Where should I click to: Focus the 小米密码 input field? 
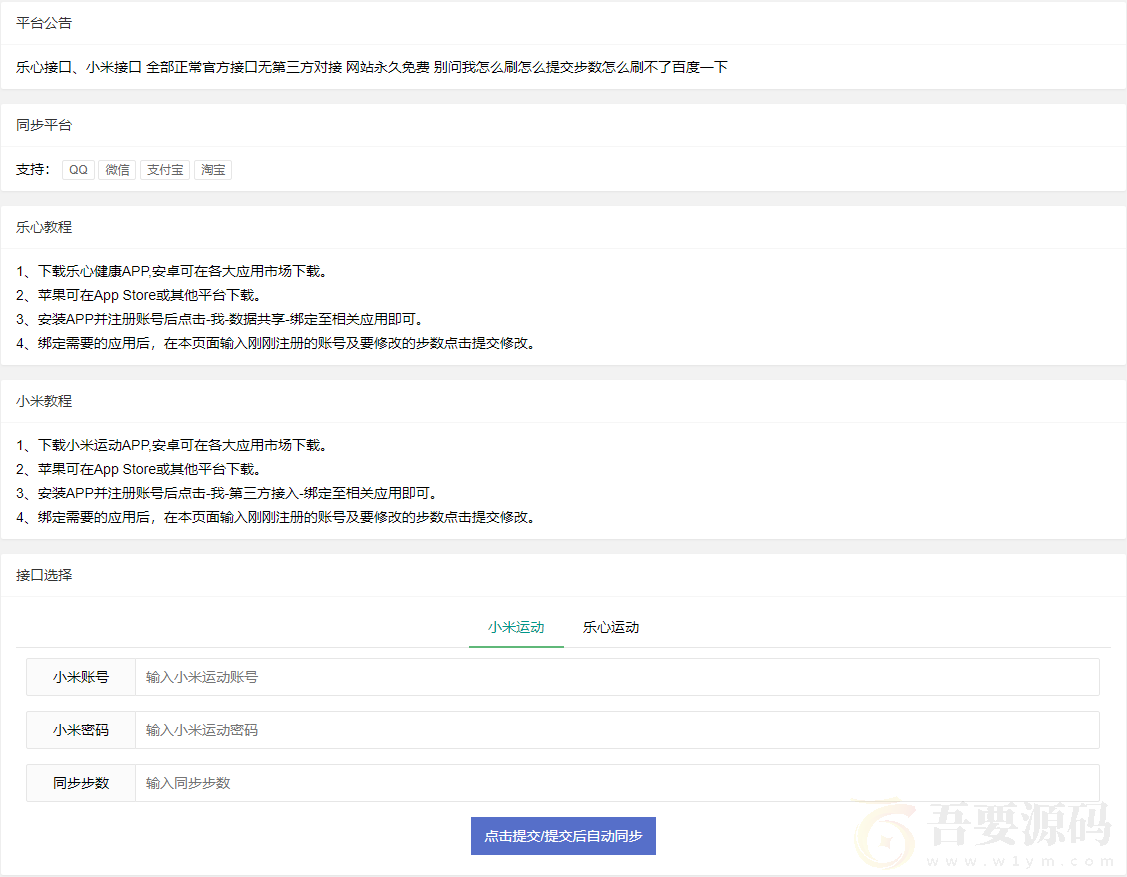coord(617,730)
